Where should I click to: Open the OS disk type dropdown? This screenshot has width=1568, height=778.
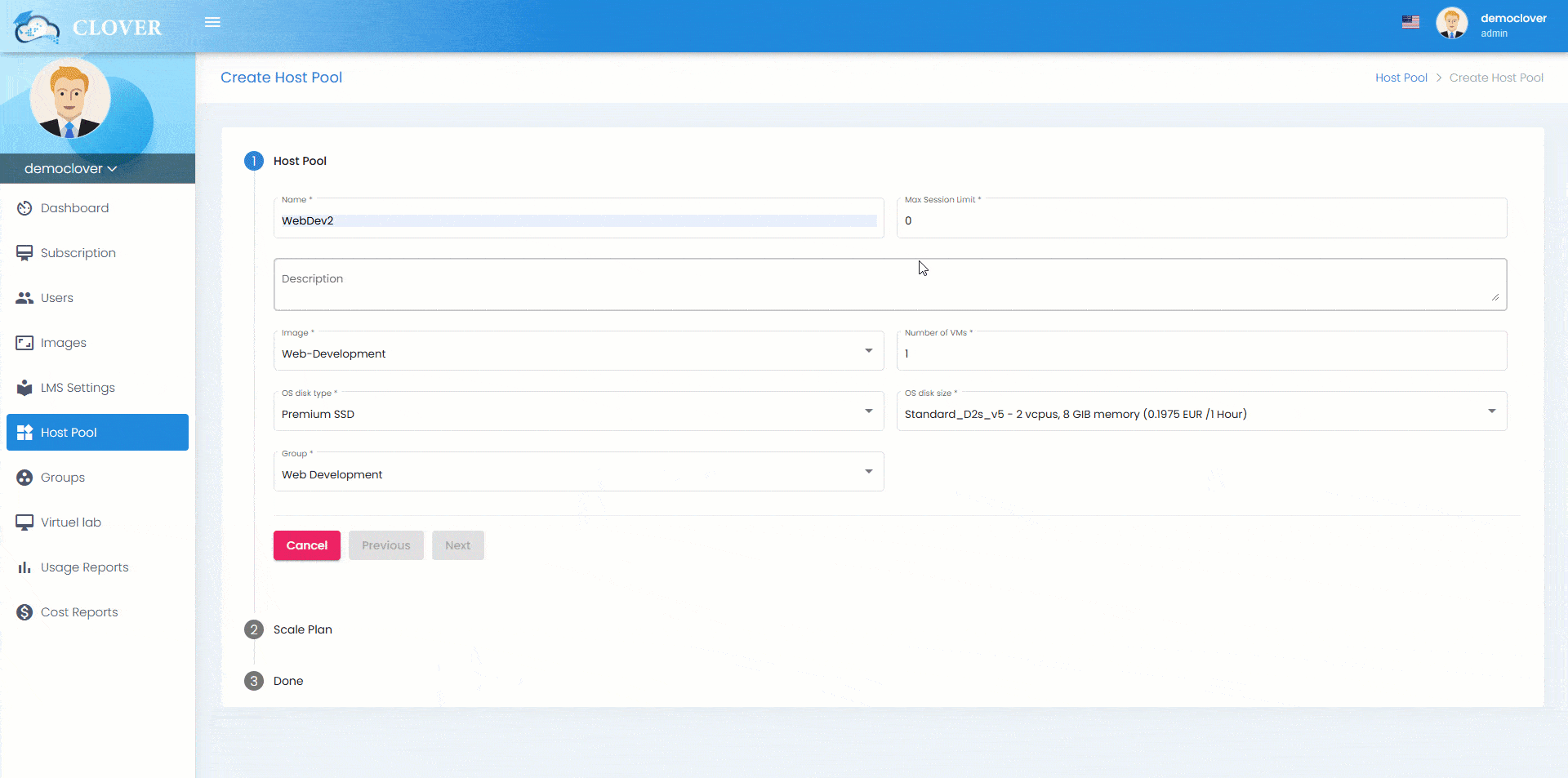[x=867, y=411]
